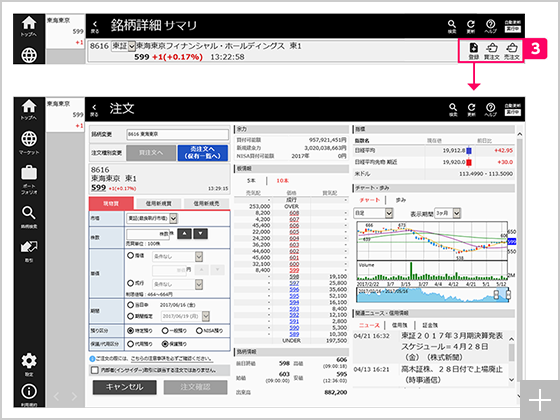Open help icon in 注文 header

pos(490,107)
